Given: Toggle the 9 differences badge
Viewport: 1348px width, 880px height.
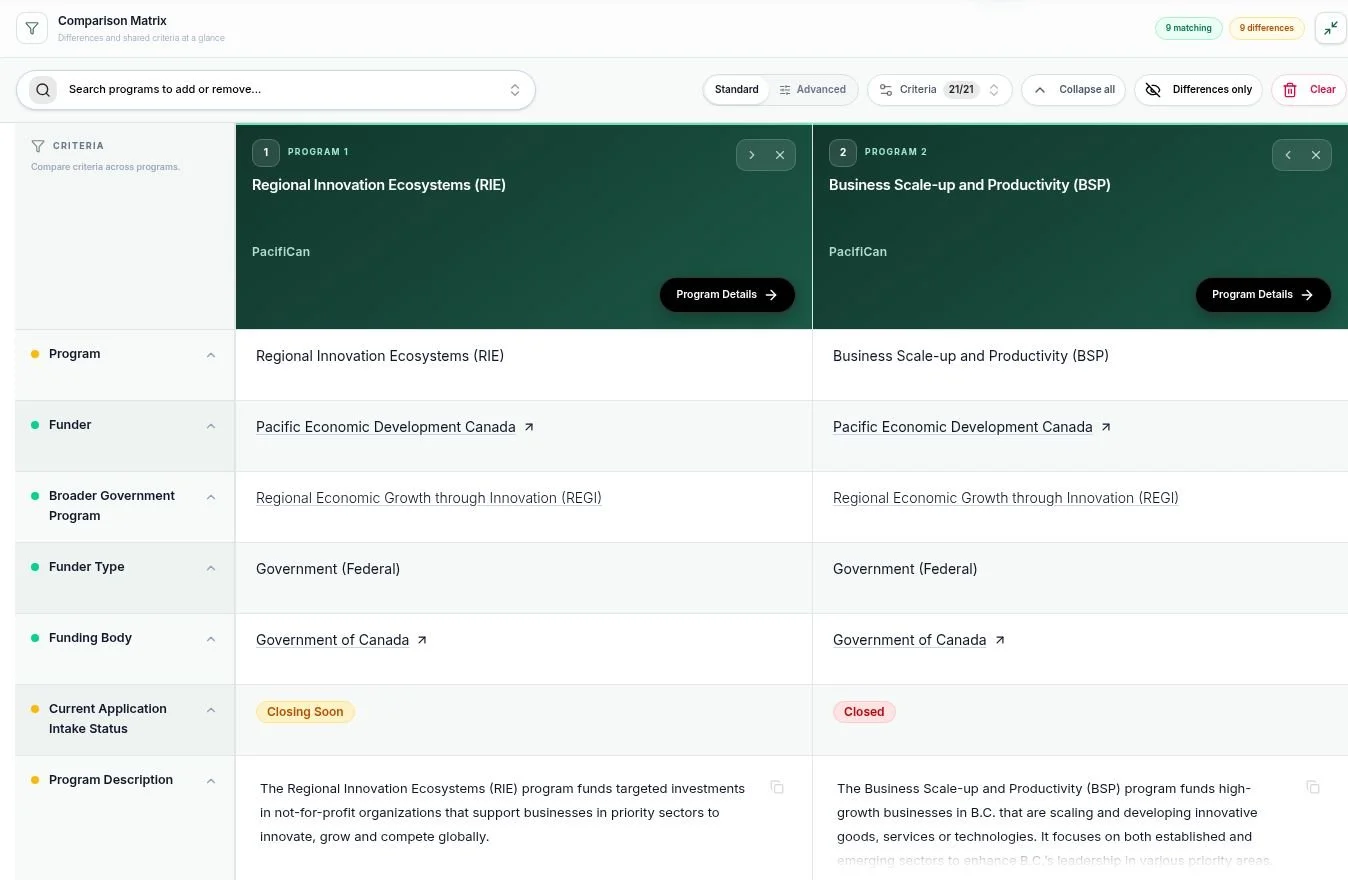Looking at the screenshot, I should 1266,28.
